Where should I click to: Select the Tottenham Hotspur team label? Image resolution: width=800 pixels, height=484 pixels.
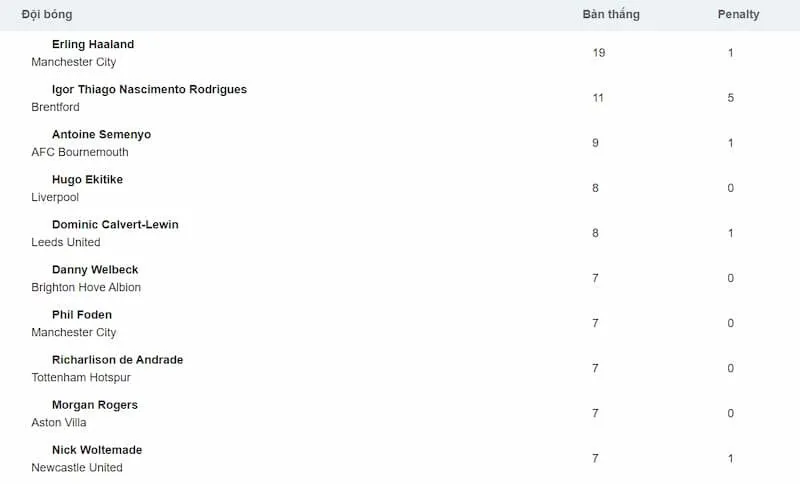click(81, 377)
